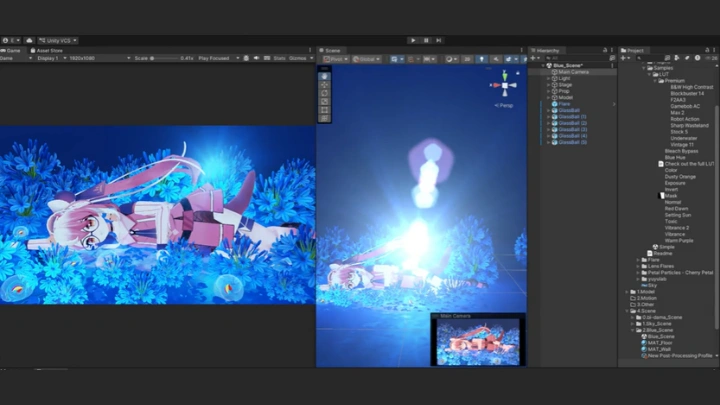Toggle the Scene effects icon

click(x=510, y=59)
